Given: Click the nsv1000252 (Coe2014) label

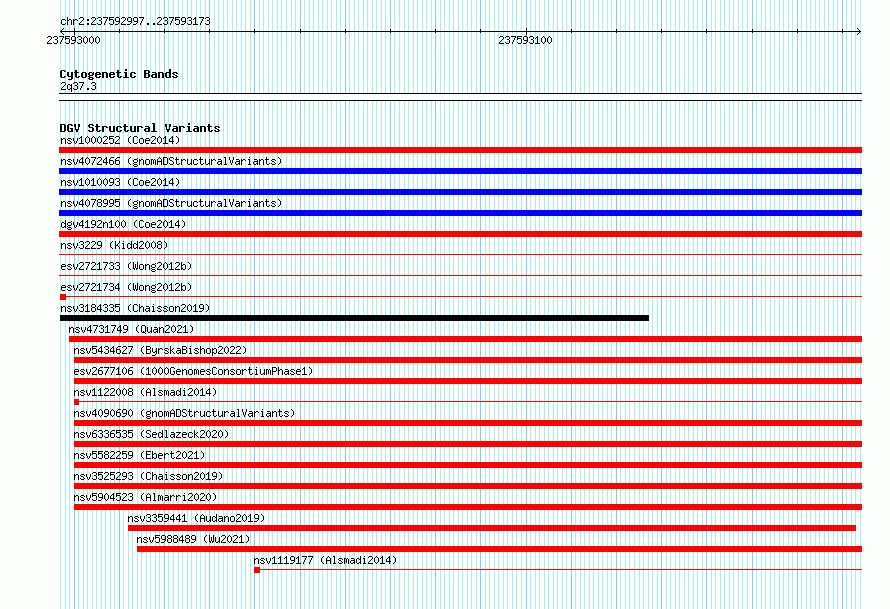Looking at the screenshot, I should [120, 140].
